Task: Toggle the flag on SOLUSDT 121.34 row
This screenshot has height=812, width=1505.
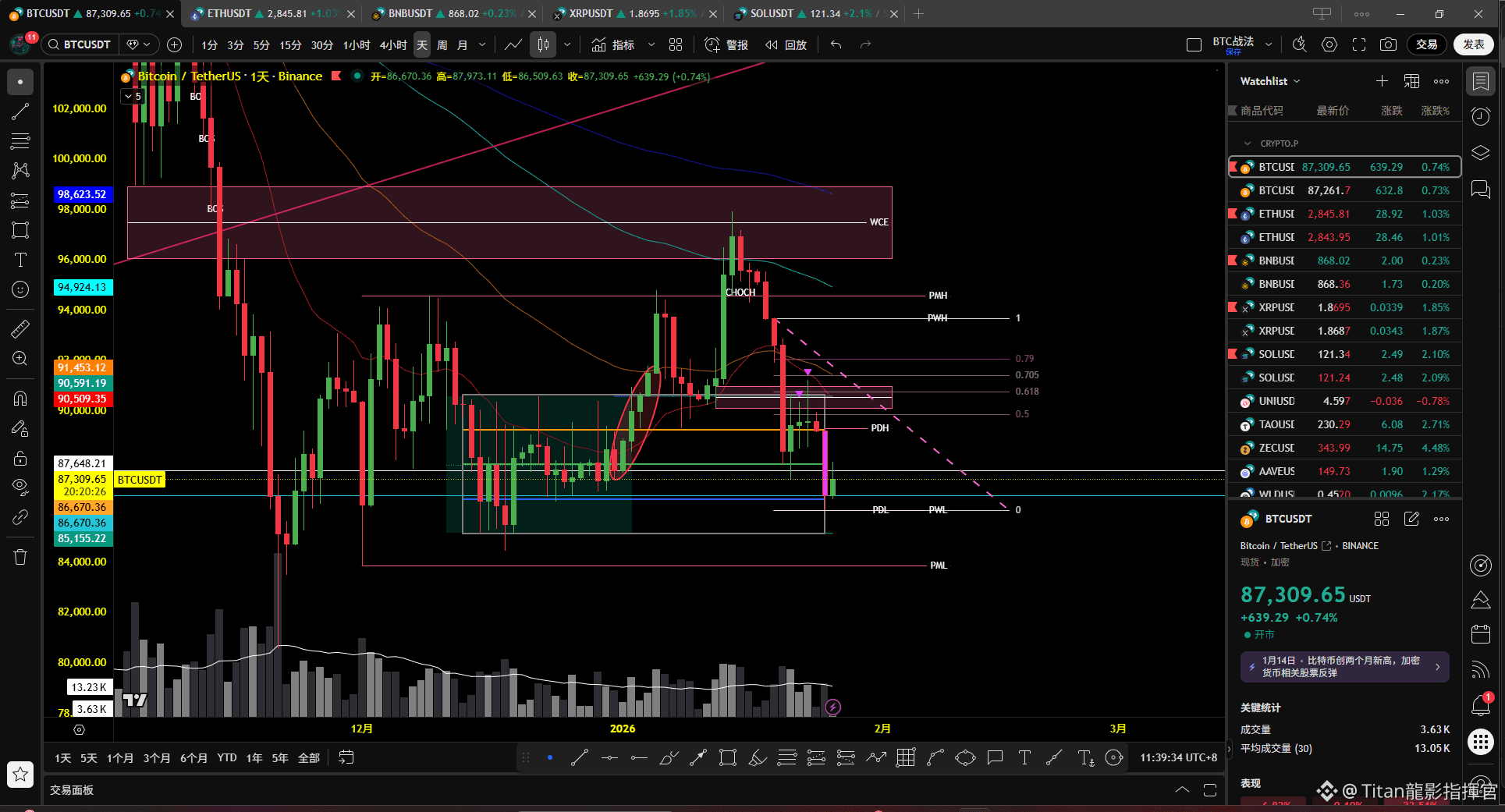Action: point(1233,353)
